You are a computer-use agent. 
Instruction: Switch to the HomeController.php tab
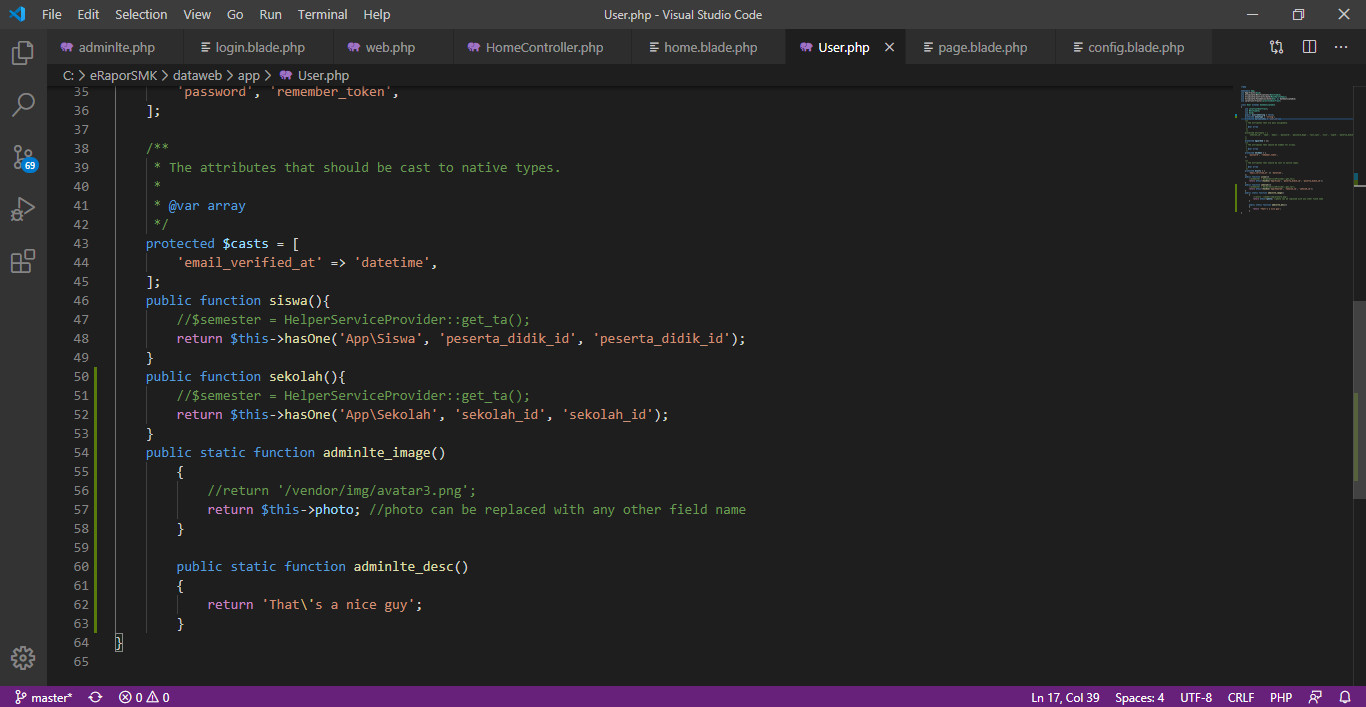point(544,47)
